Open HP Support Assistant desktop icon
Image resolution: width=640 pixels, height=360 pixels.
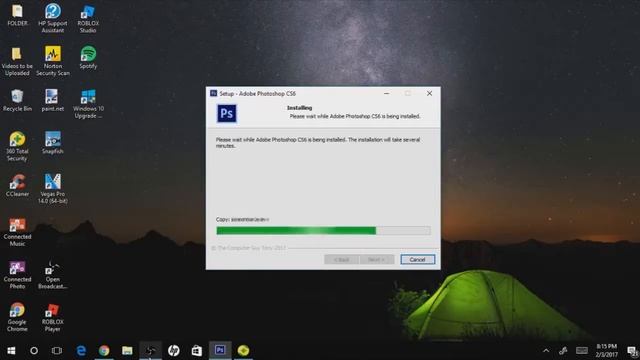click(x=53, y=18)
